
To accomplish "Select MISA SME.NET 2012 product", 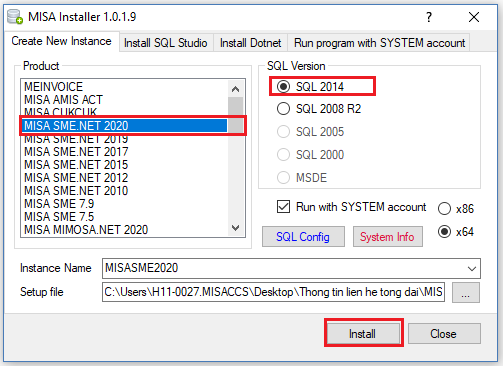I will 124,178.
